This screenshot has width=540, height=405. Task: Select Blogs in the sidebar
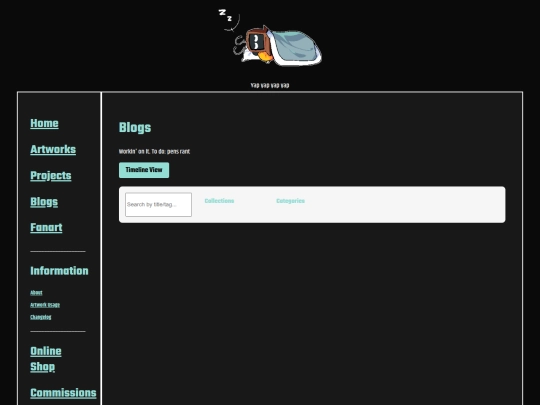click(x=44, y=202)
